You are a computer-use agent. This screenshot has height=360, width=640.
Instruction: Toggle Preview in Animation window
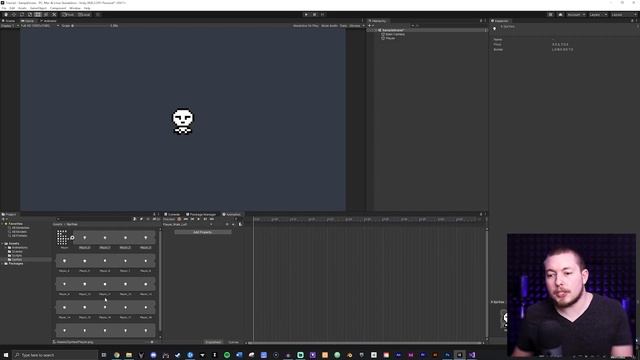coord(169,219)
